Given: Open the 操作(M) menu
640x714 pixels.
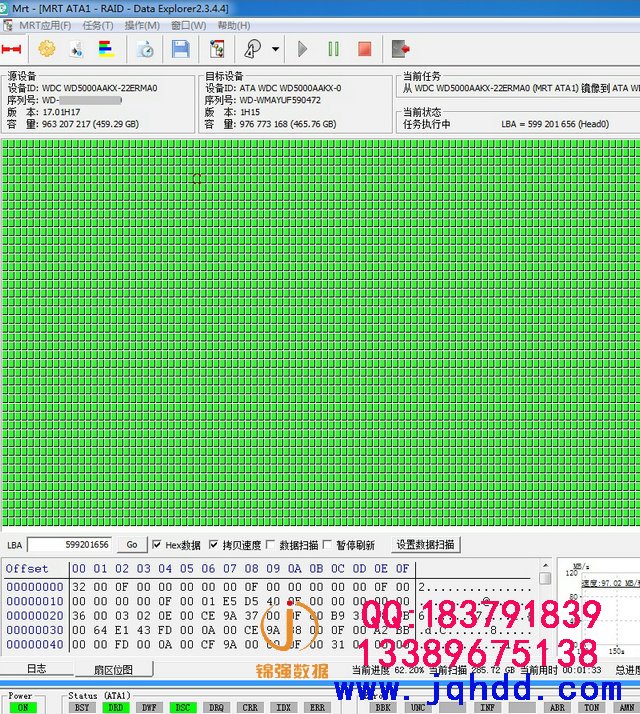Looking at the screenshot, I should coord(142,26).
